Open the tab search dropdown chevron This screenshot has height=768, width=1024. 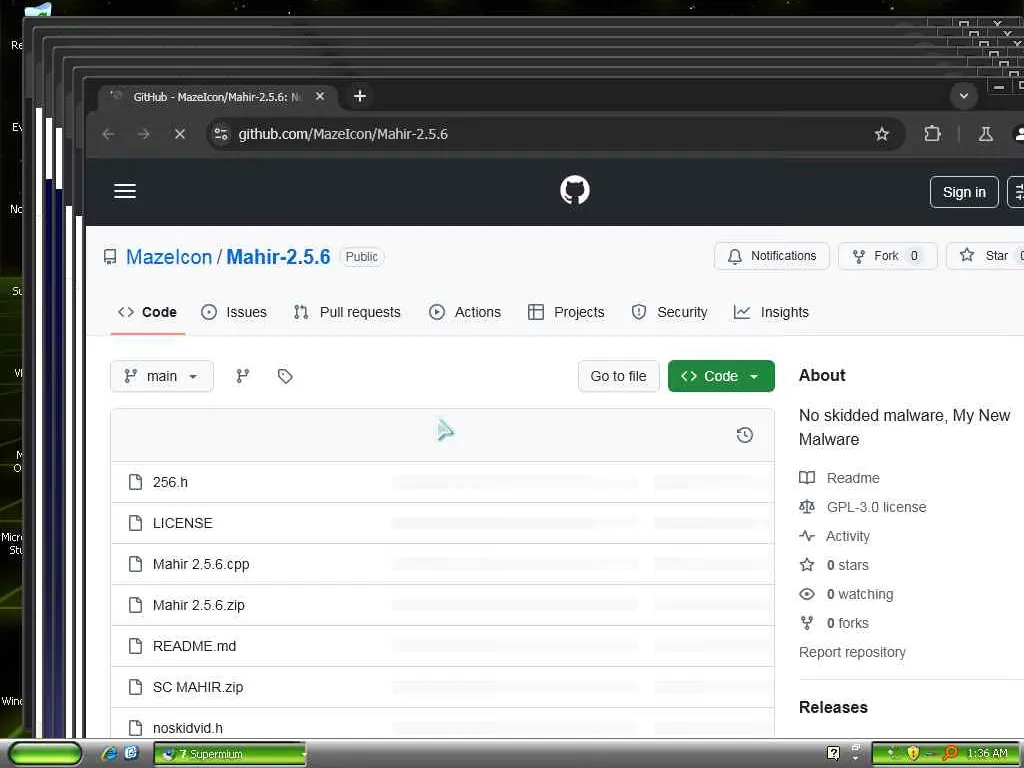coord(963,97)
